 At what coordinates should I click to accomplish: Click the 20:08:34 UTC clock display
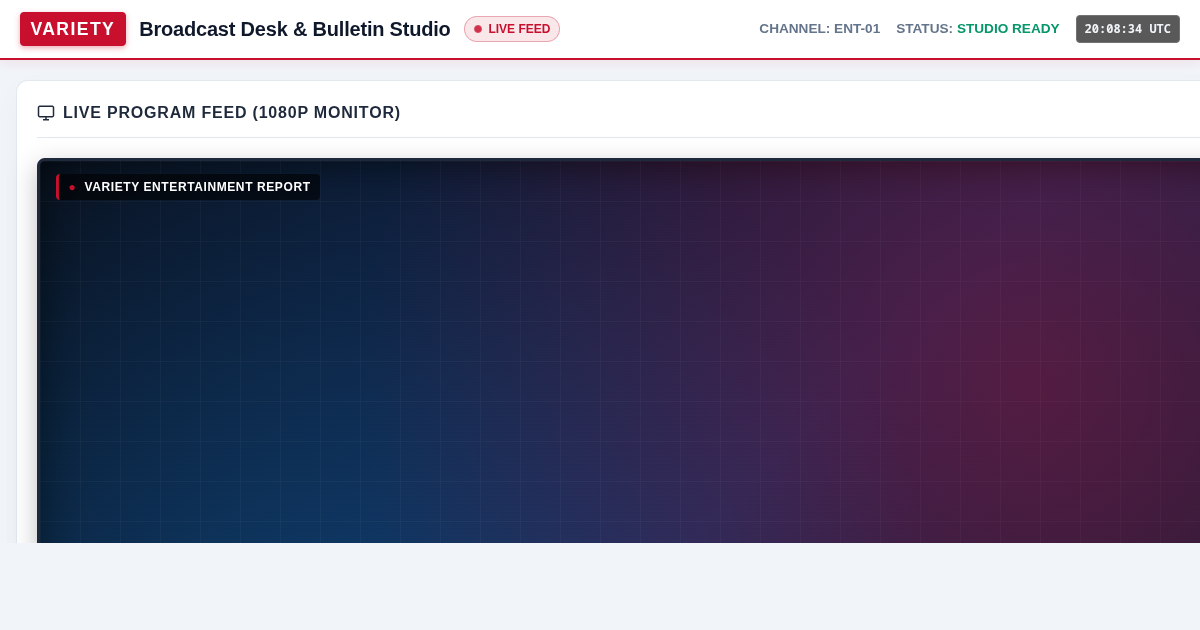(1128, 29)
